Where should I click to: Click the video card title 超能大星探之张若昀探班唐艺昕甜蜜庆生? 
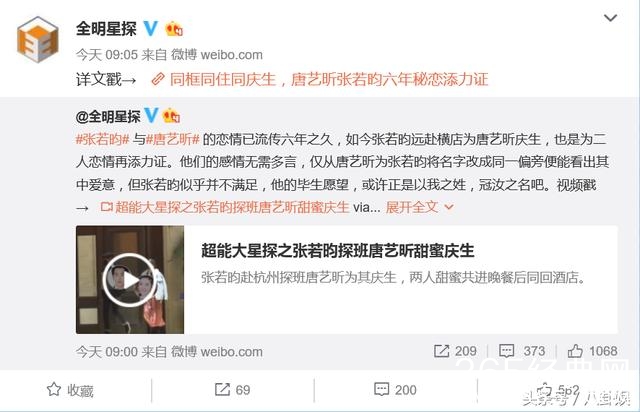338,251
